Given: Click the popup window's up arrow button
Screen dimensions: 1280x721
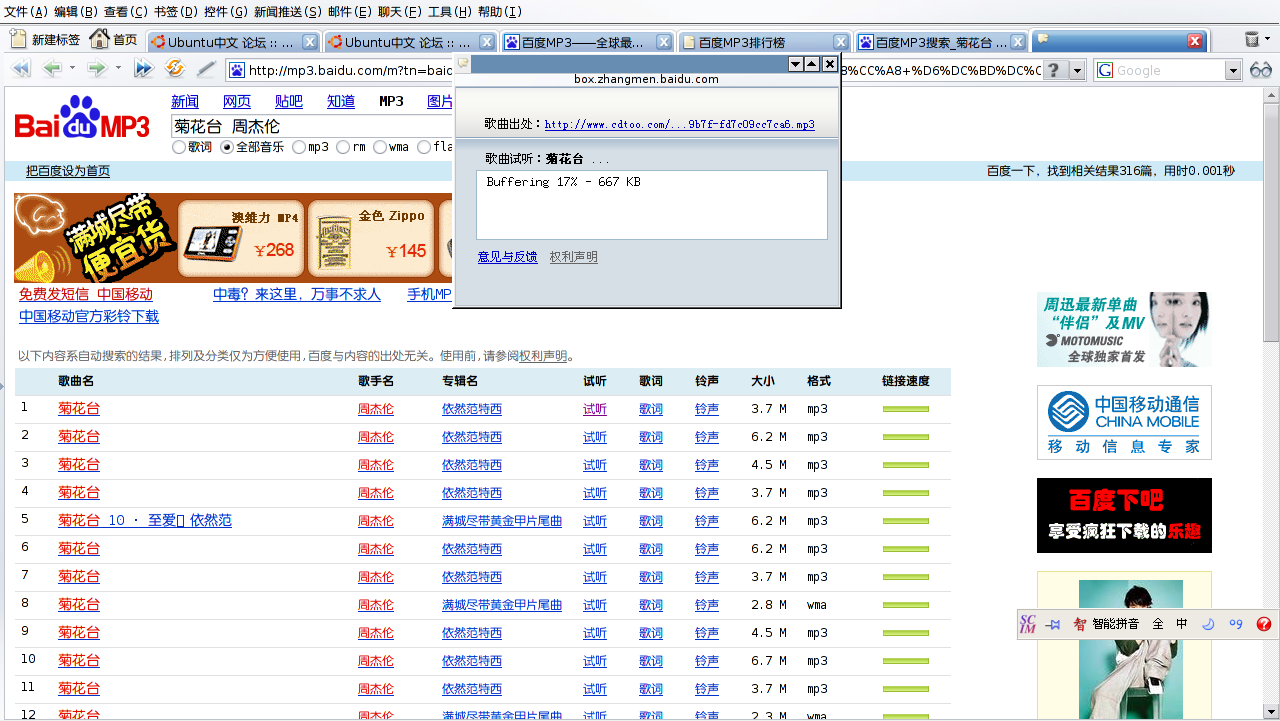Looking at the screenshot, I should (812, 64).
